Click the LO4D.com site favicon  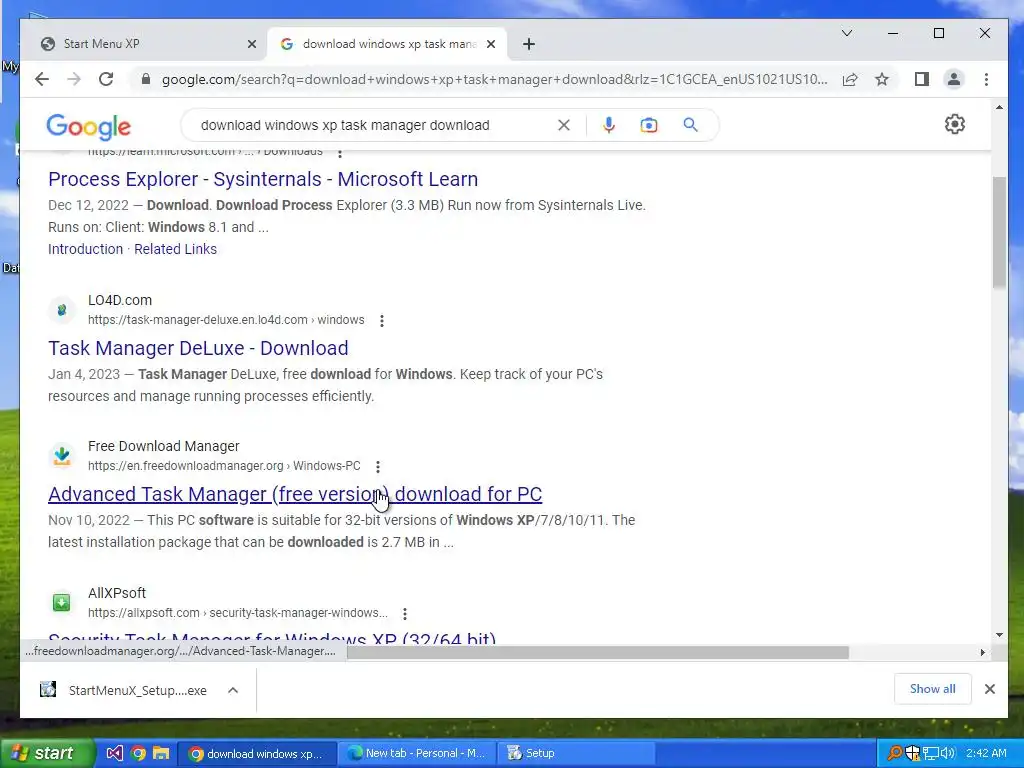point(62,310)
